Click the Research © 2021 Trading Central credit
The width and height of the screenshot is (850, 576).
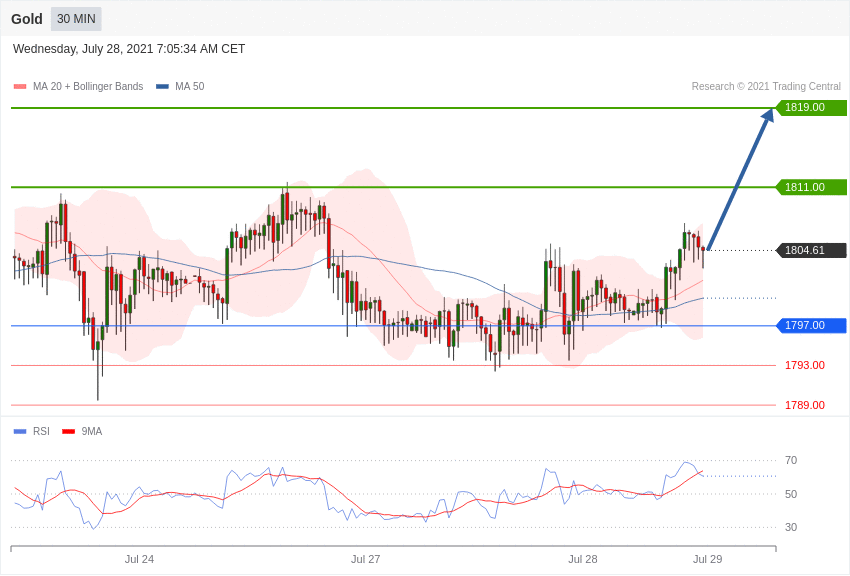point(766,86)
